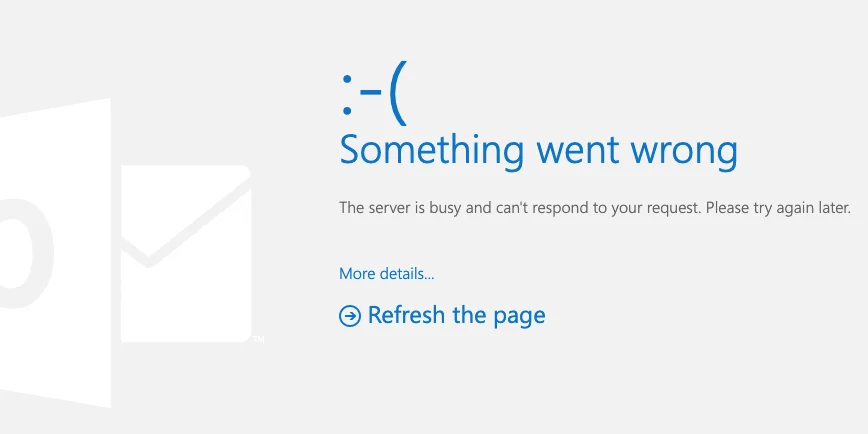Click the circled arrow icon beside Refresh
Image resolution: width=868 pixels, height=434 pixels.
coord(350,316)
